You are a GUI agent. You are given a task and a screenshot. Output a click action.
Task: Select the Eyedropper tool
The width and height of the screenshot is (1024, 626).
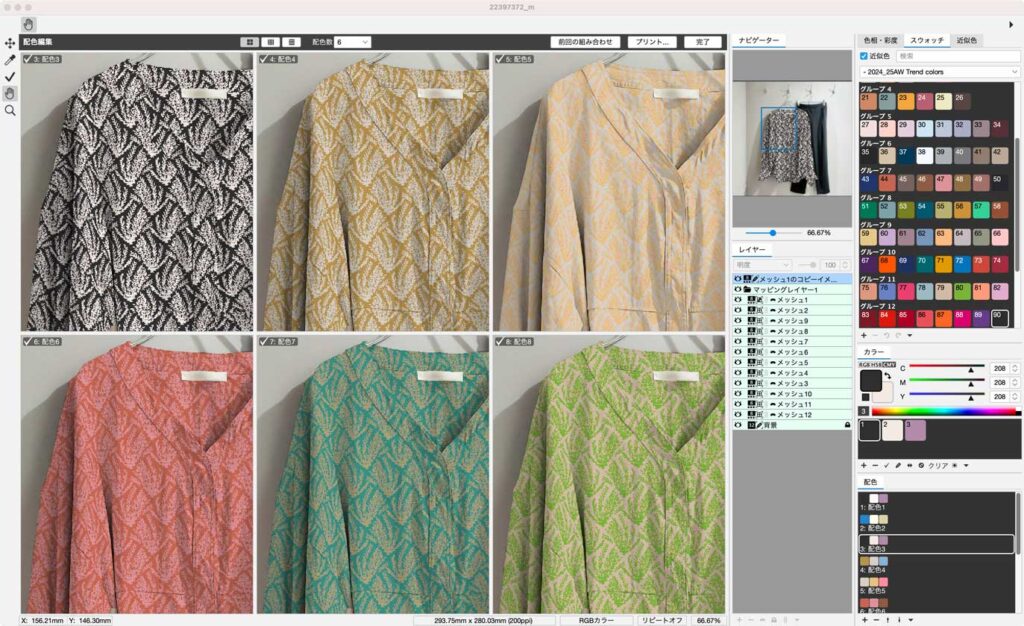(x=10, y=60)
